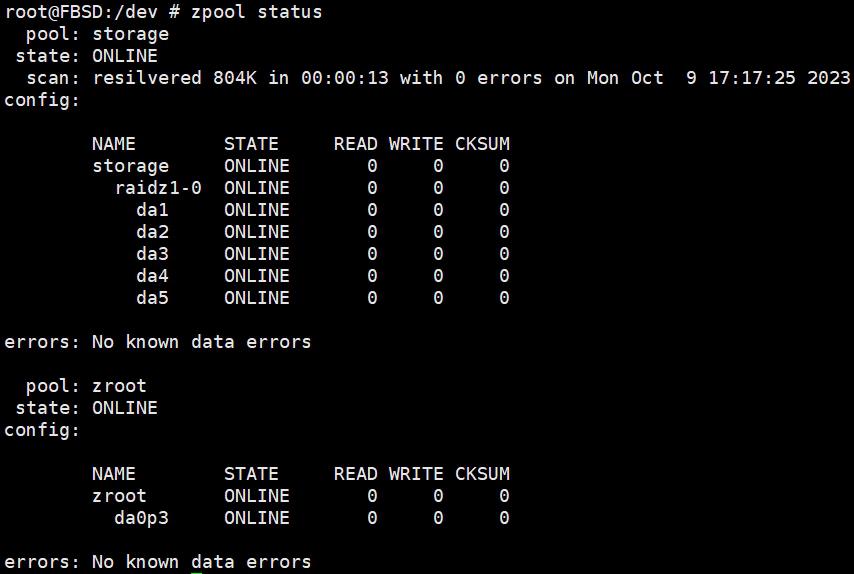Click the NAME header of zroot table

pyautogui.click(x=114, y=474)
